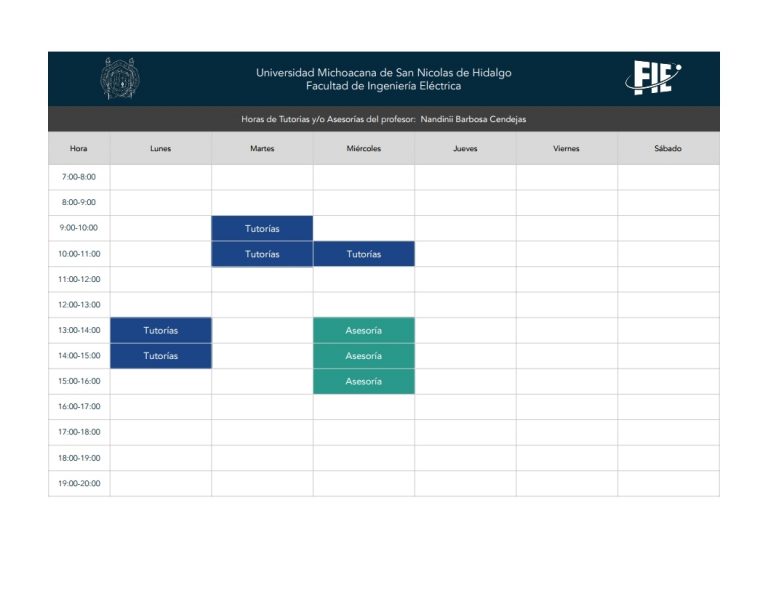
Task: Click the Sábado column header
Action: 668,149
